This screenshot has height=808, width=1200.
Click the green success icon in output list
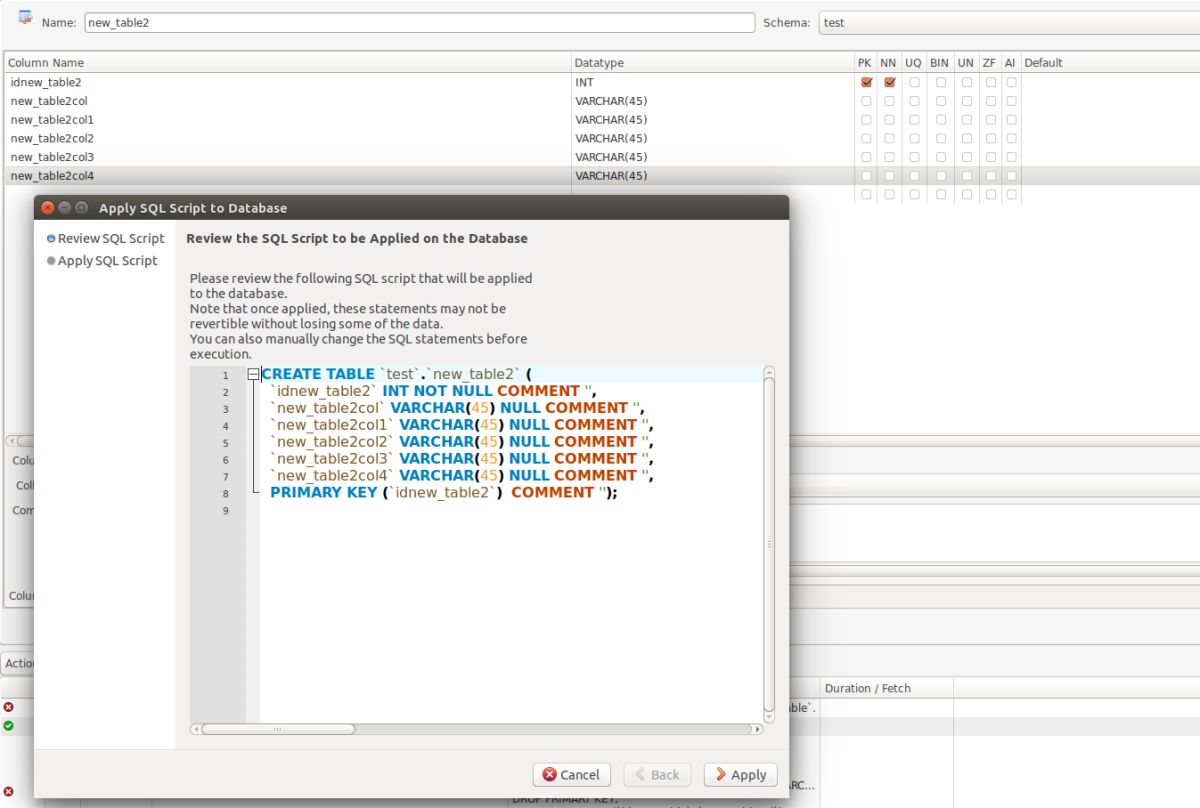pos(9,725)
